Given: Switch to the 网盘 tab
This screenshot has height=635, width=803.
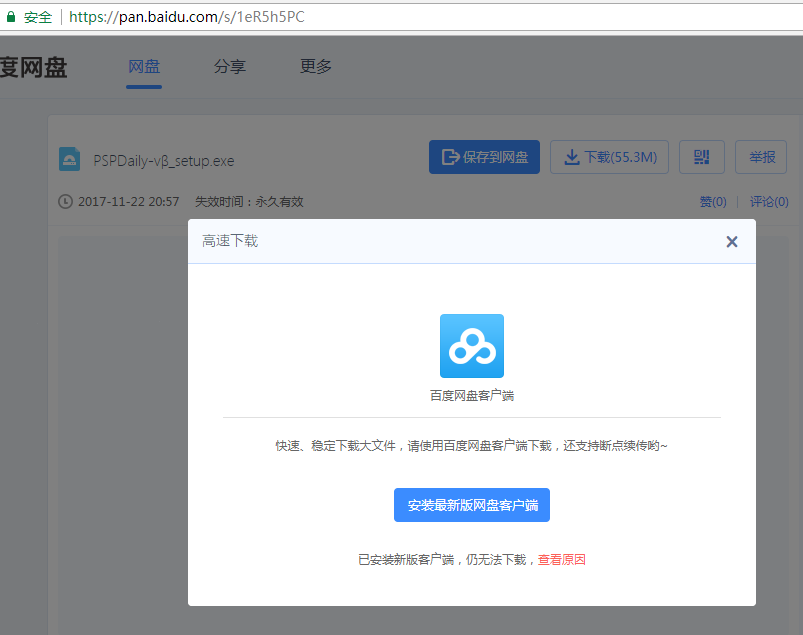Looking at the screenshot, I should coord(144,67).
